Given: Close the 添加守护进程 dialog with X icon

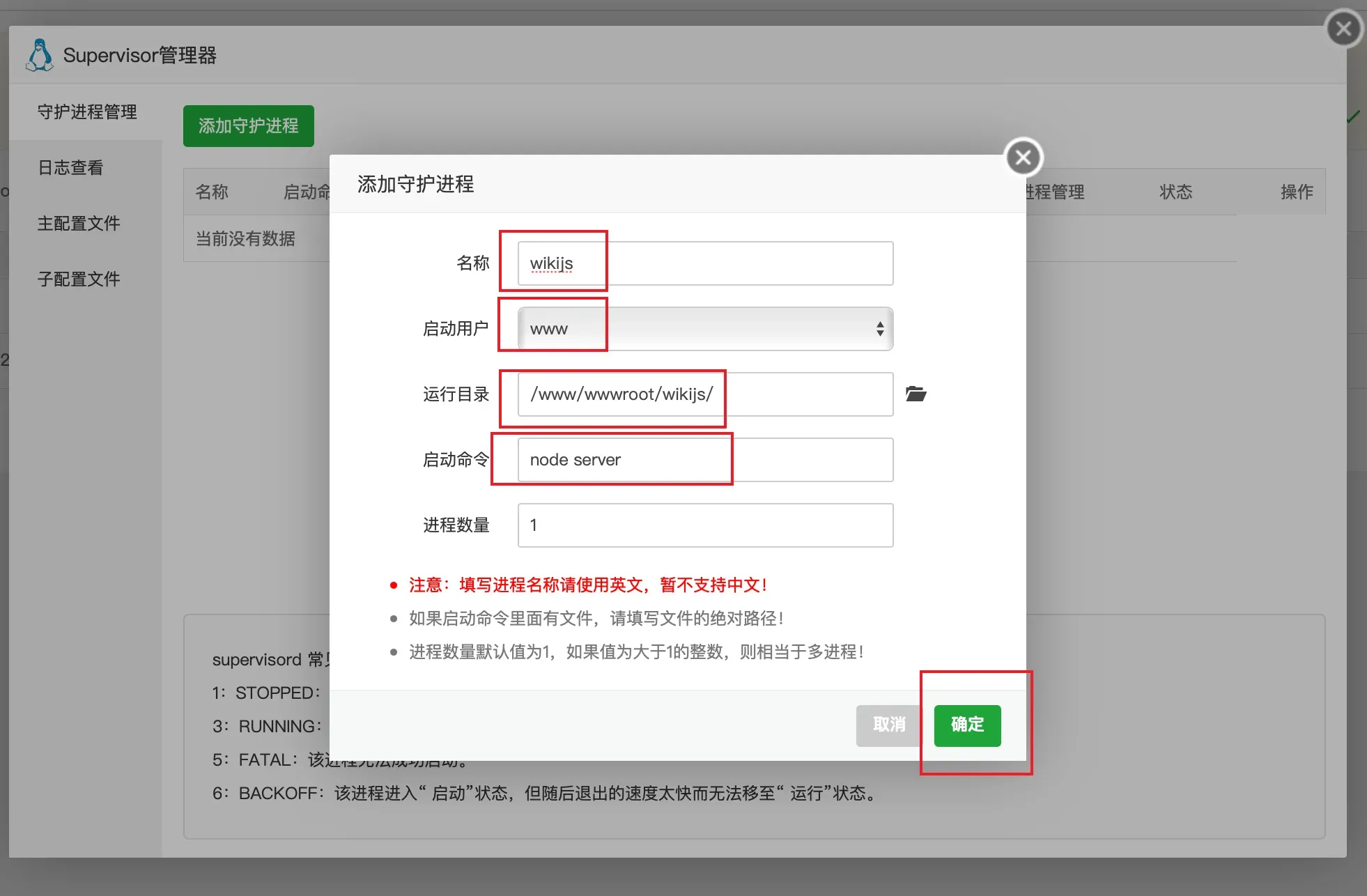Looking at the screenshot, I should (x=1024, y=157).
